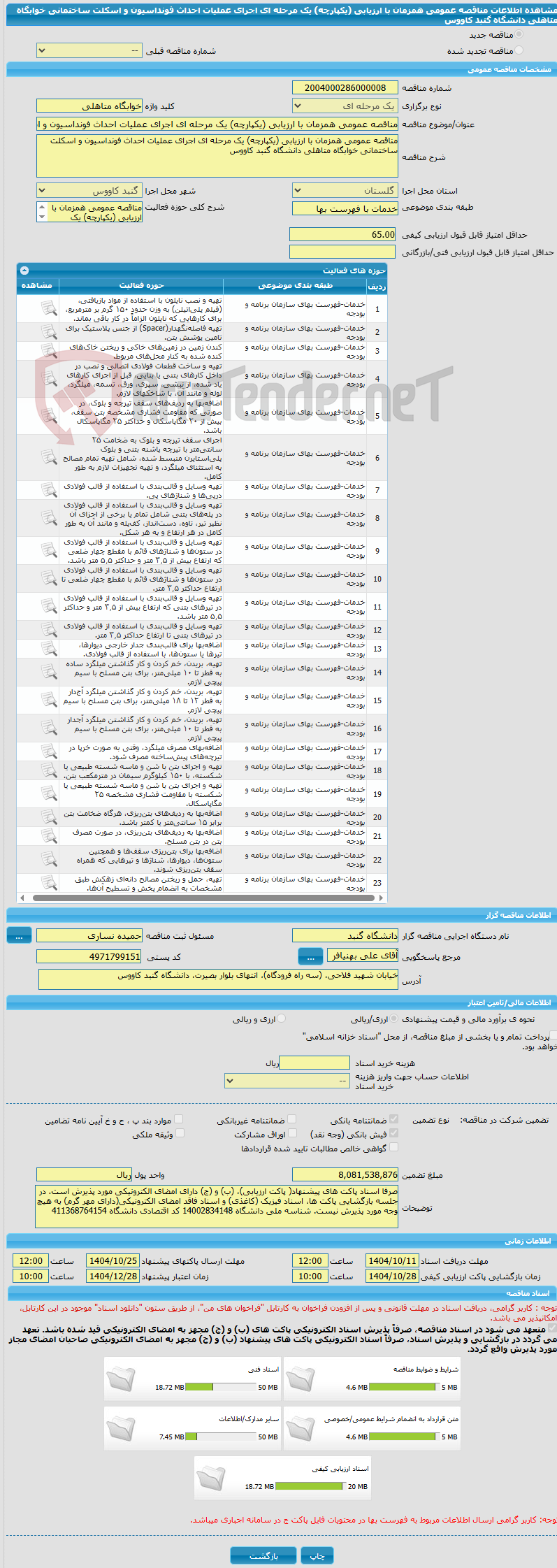
Task: Click the شرایط و ضوابط storage progress bar
Action: pyautogui.click(x=404, y=1387)
